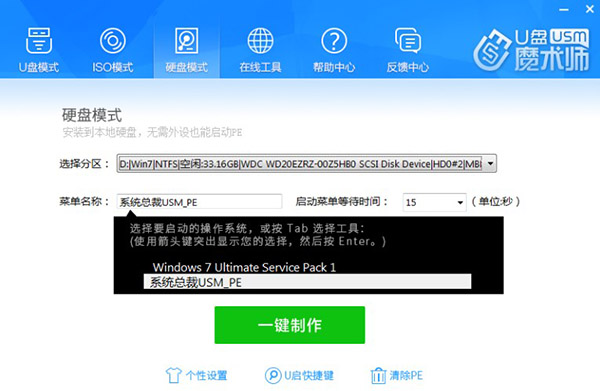The height and width of the screenshot is (391, 600).
Task: Select the 硬盘模式 hard disk icon
Action: [x=186, y=40]
